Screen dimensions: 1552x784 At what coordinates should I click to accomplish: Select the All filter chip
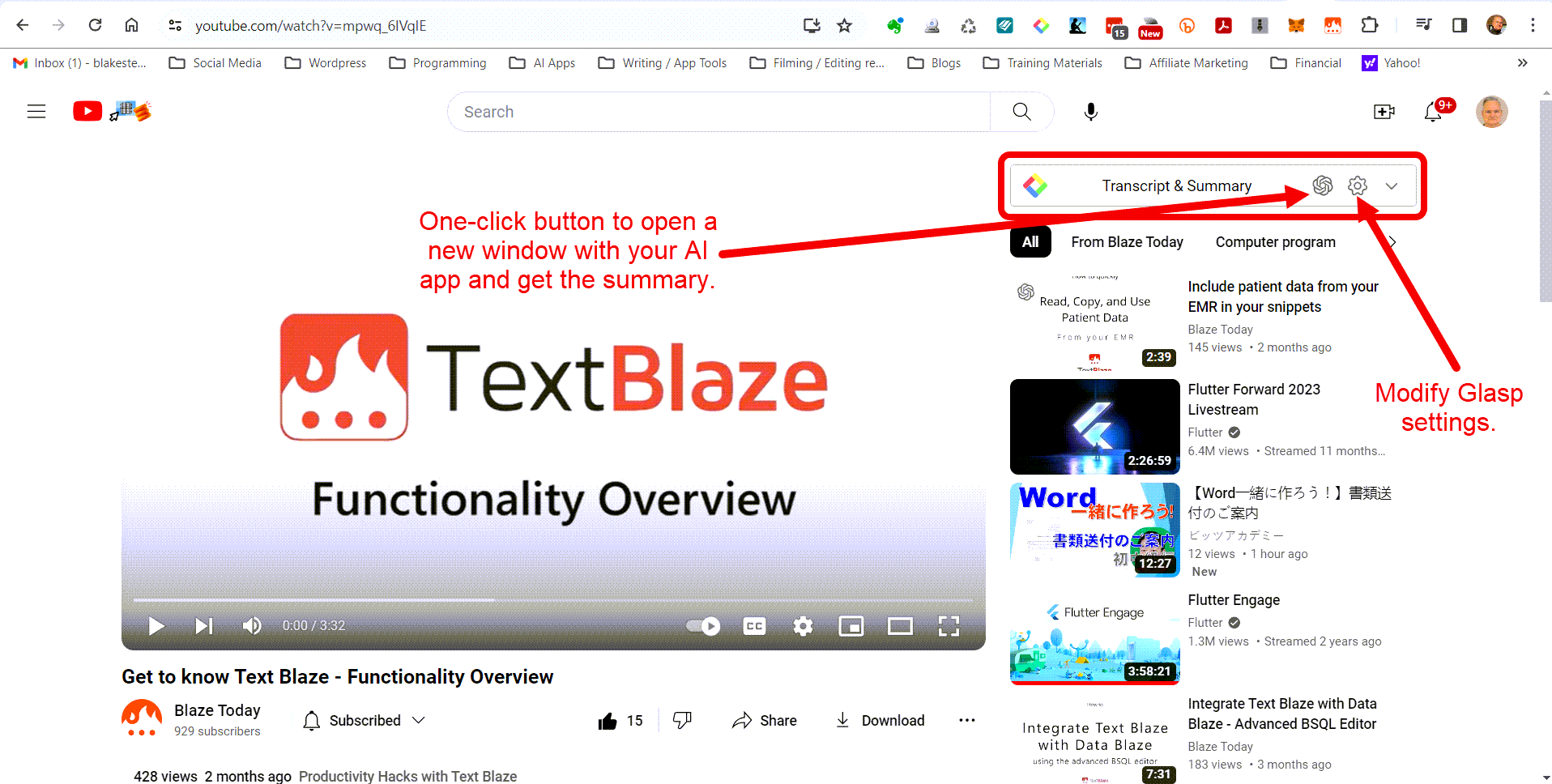point(1030,241)
